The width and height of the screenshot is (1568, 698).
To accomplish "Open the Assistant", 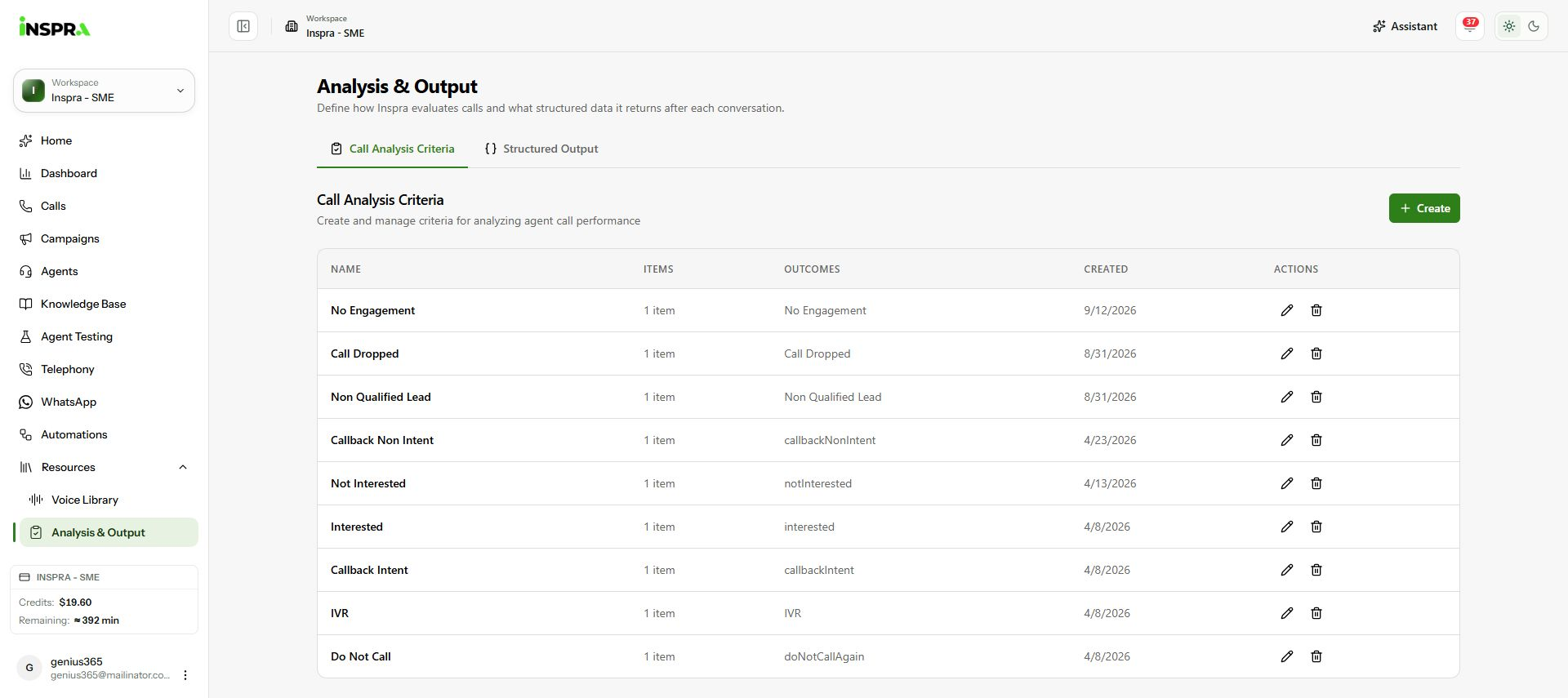I will pyautogui.click(x=1405, y=26).
